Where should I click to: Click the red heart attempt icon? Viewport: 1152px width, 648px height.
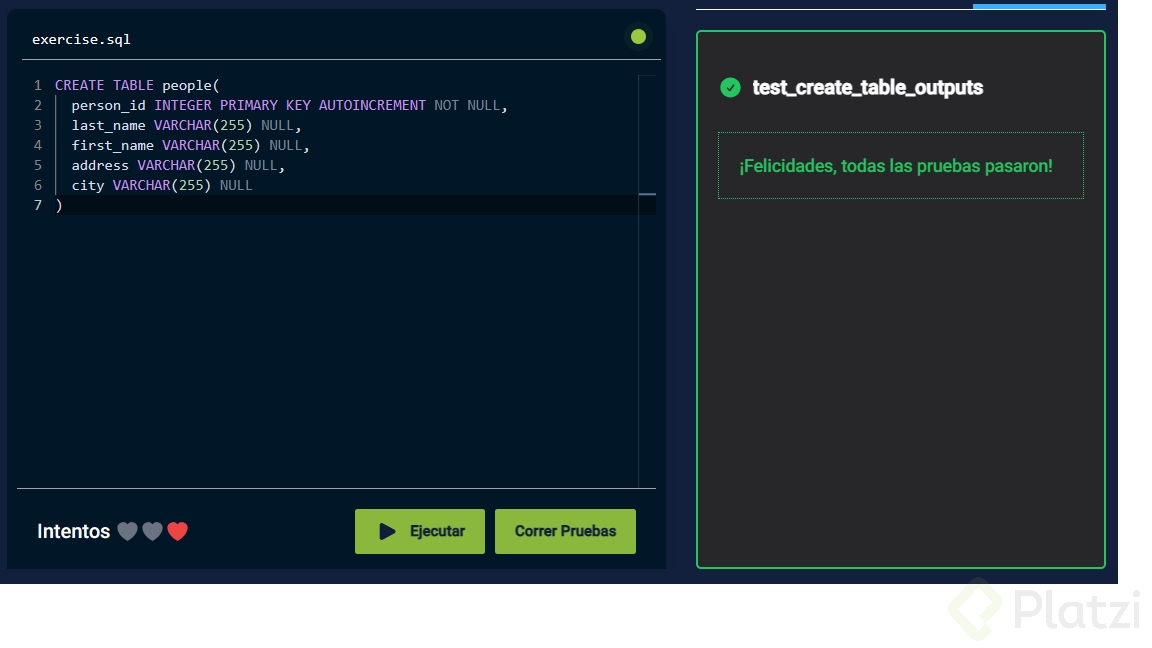click(x=178, y=531)
